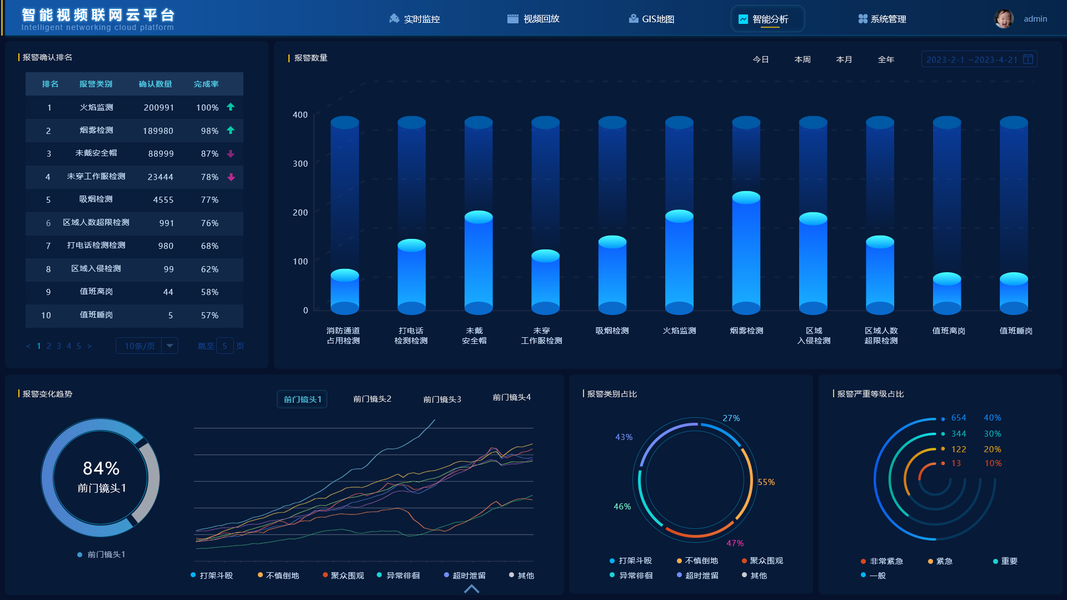Screen dimensions: 1067x600
Task: Click the down arrow on 未戴安全帽 row
Action: point(231,154)
